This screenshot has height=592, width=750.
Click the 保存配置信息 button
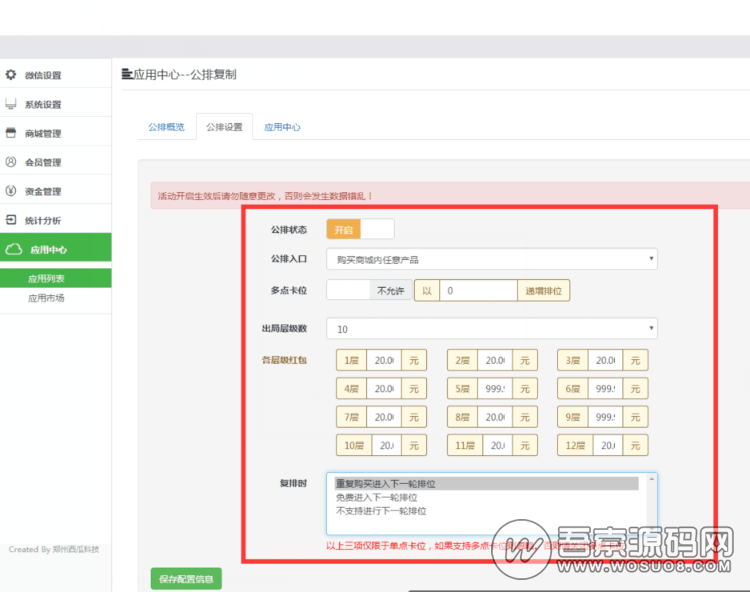click(186, 578)
